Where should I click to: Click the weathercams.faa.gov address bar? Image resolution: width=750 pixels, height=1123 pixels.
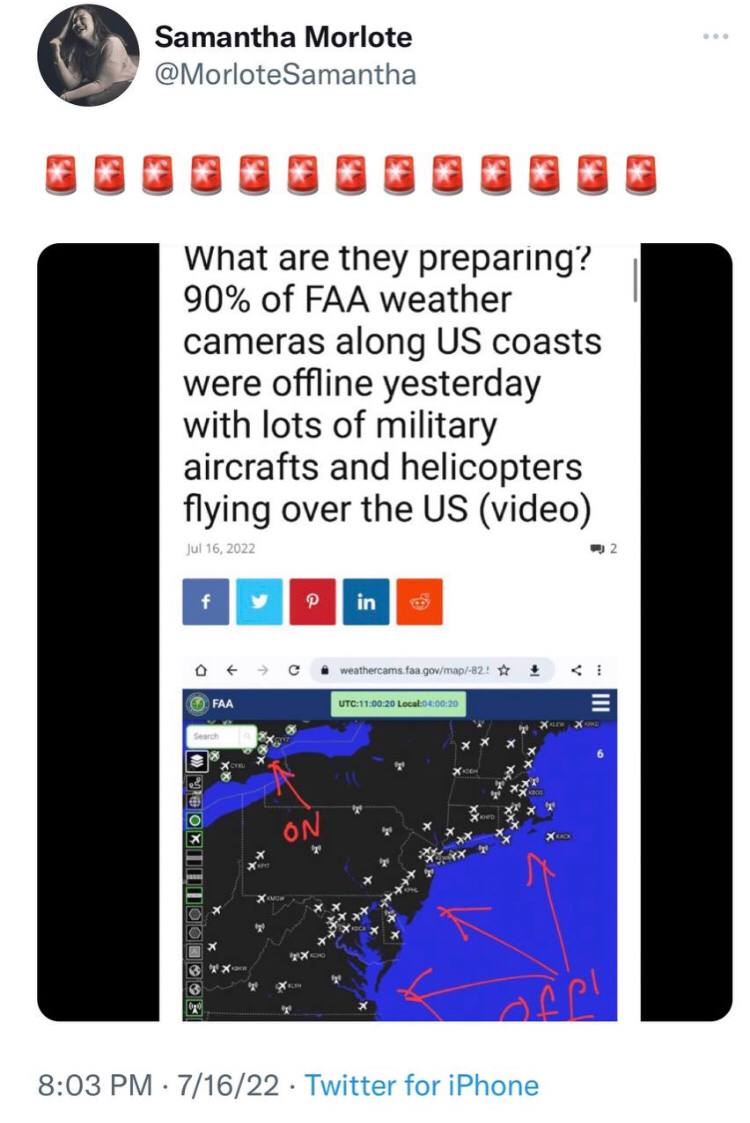[x=413, y=671]
